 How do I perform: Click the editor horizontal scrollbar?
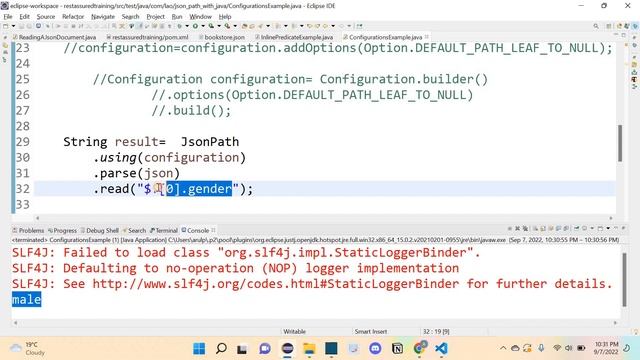pyautogui.click(x=324, y=218)
